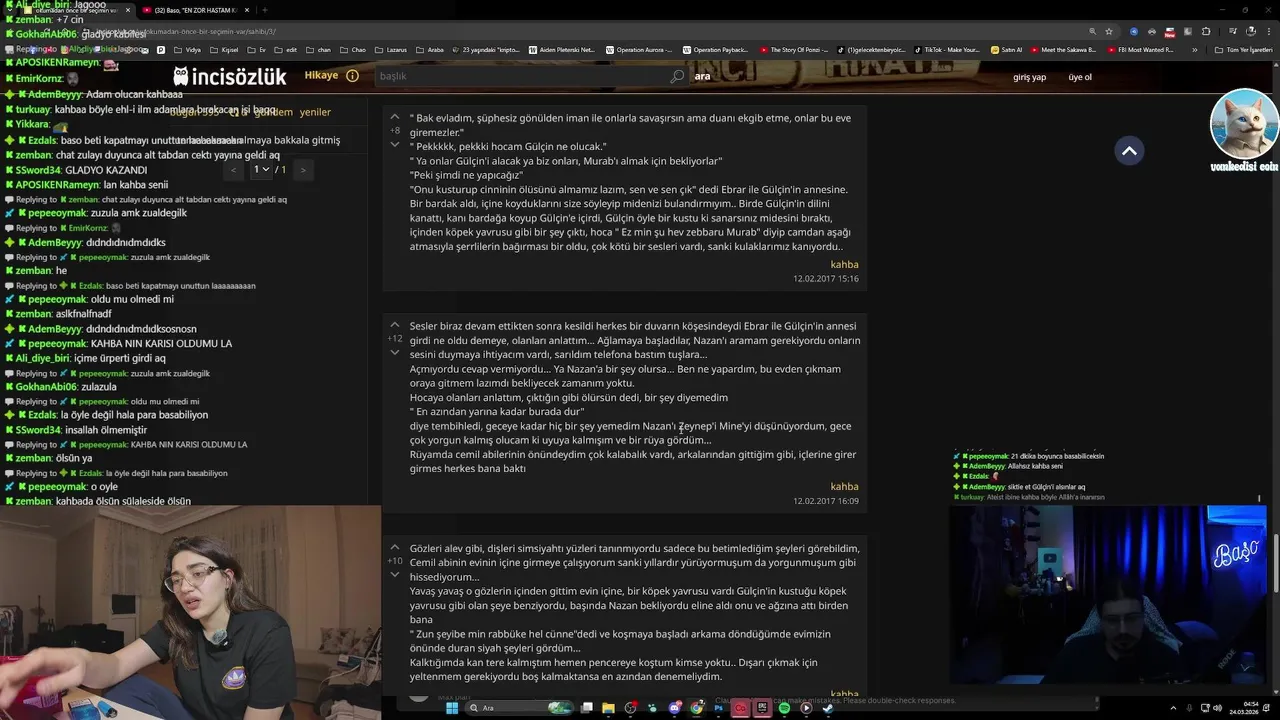Screen dimensions: 1280x720
Task: Open entry timestamp 12.02.2017 15:16
Action: (826, 279)
